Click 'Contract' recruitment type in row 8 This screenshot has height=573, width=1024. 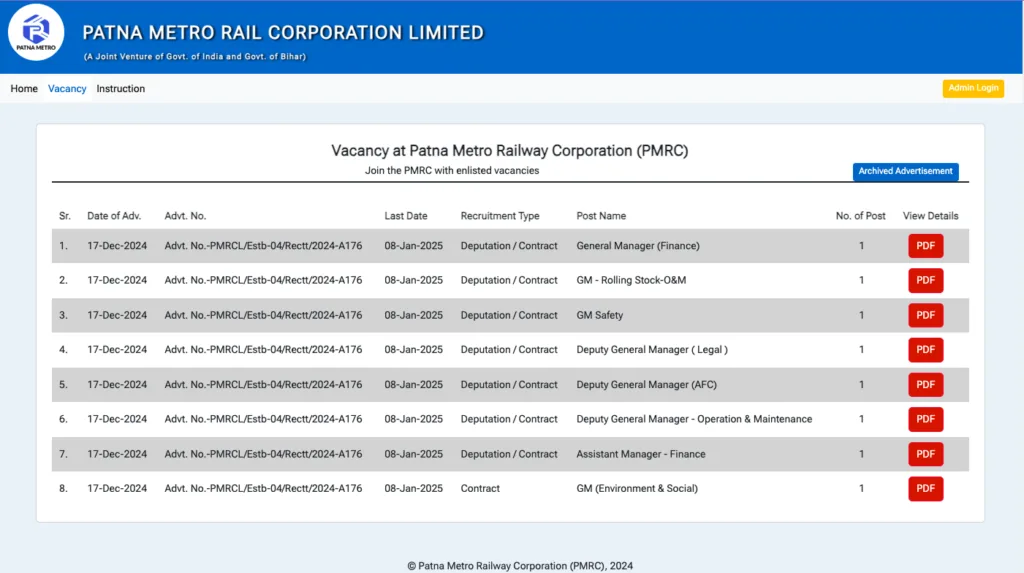[x=480, y=489]
